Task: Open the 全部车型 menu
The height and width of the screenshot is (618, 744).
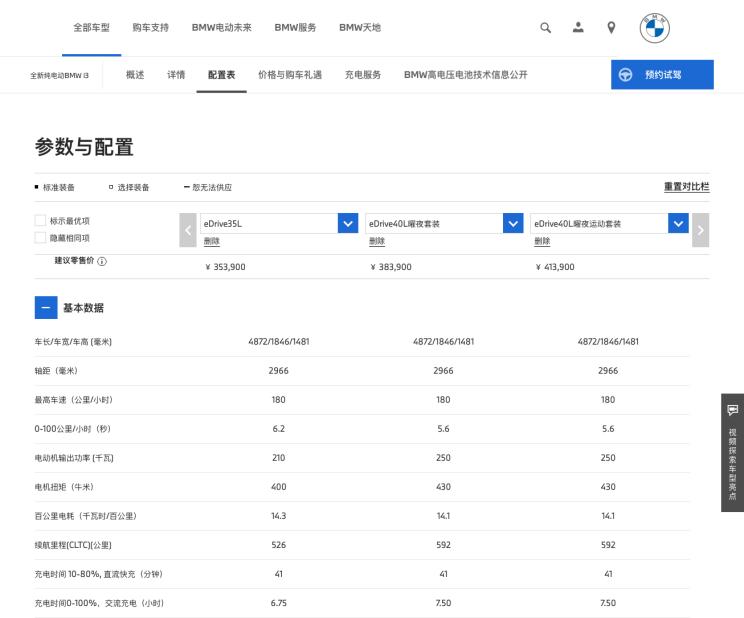Action: tap(91, 28)
